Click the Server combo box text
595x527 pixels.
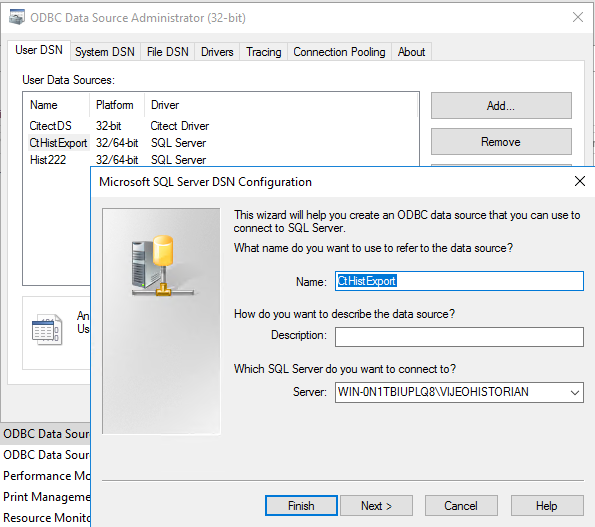pos(433,392)
